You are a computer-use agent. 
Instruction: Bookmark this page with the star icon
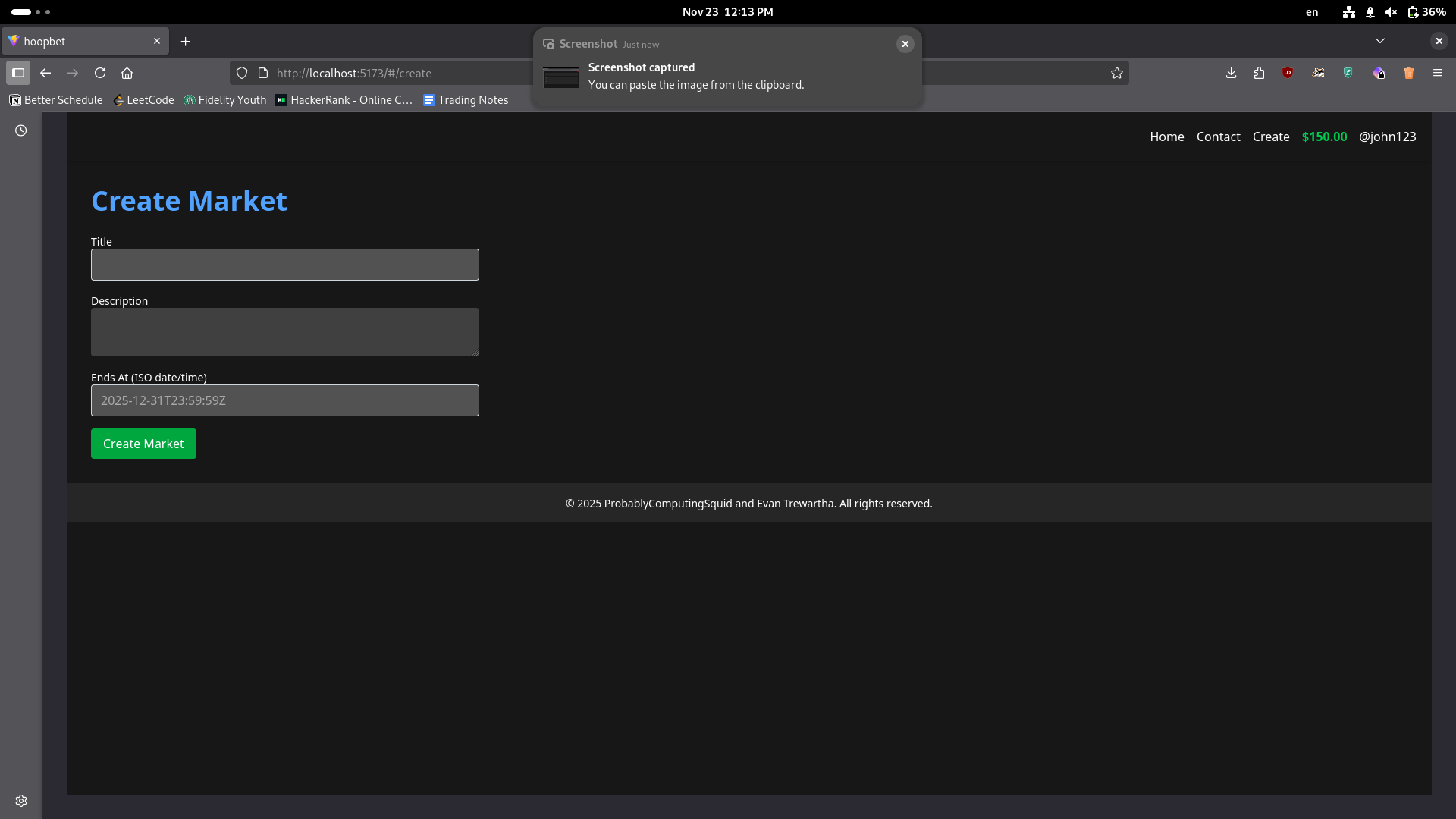click(1117, 73)
